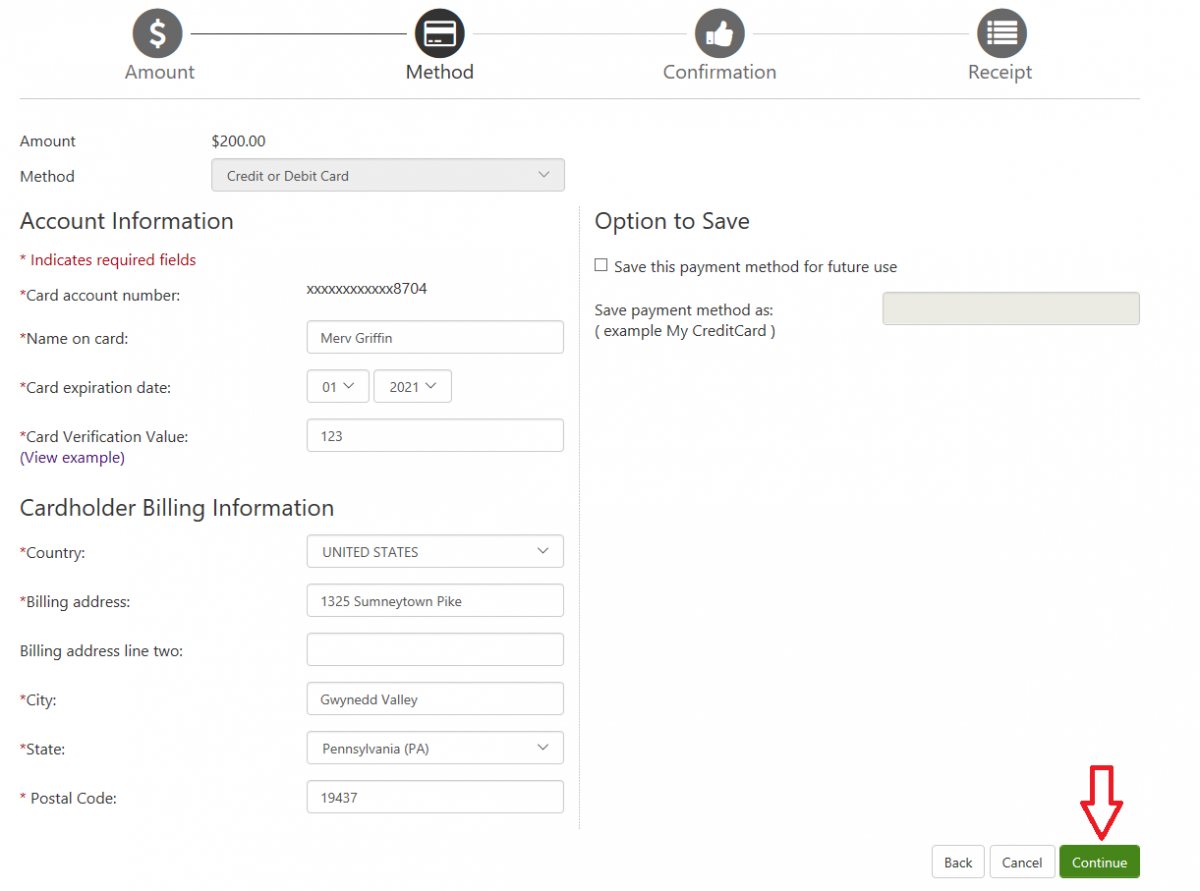Click the Account Information heading
This screenshot has height=891, width=1200.
[x=127, y=221]
